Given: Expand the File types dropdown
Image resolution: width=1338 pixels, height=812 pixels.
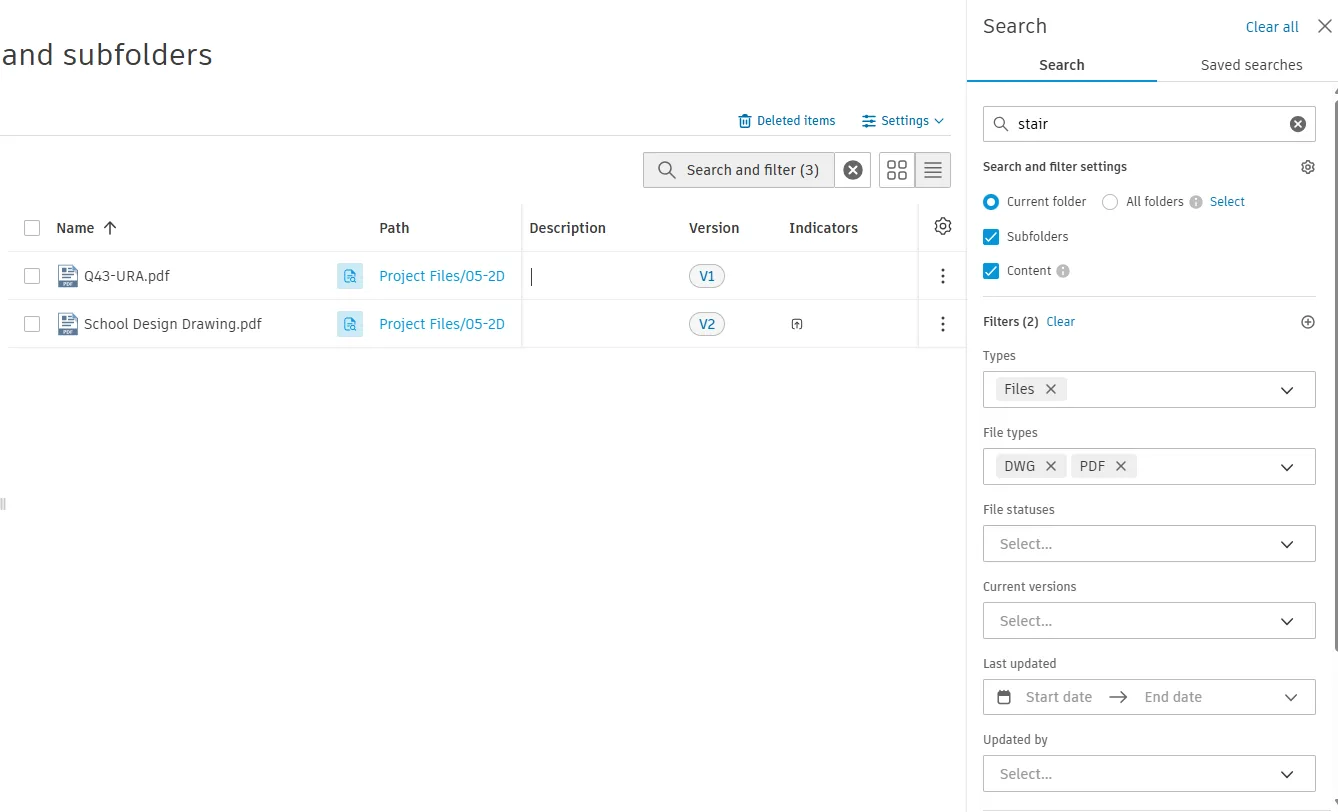Looking at the screenshot, I should click(1288, 467).
